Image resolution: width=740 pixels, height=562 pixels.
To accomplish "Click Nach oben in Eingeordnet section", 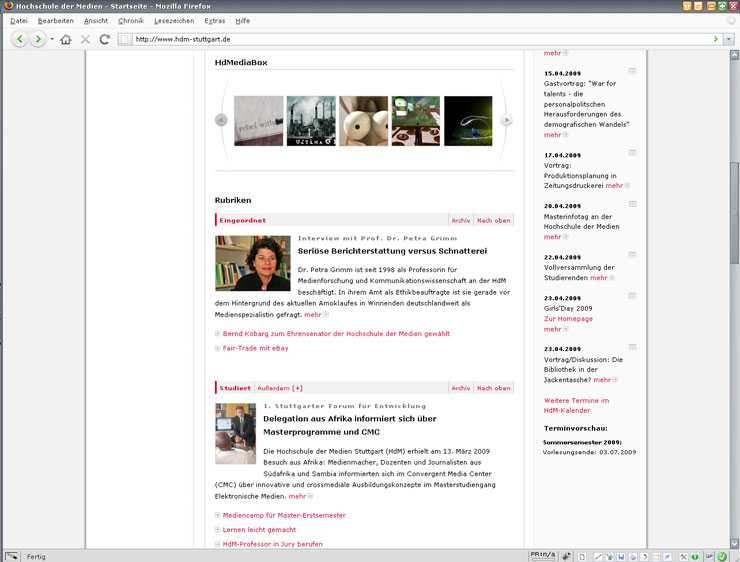I will click(x=494, y=220).
